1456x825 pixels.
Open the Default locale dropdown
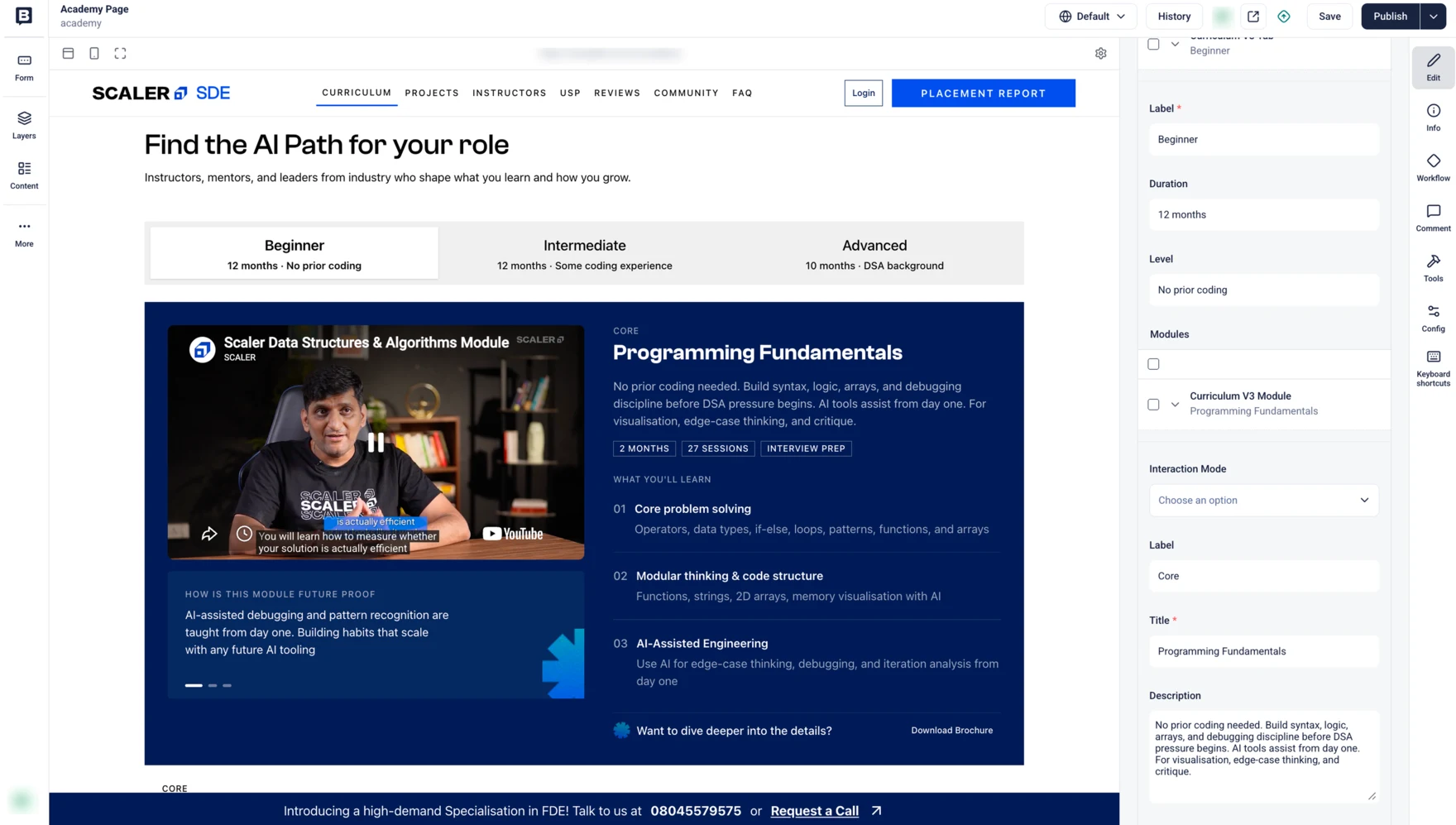(1091, 17)
